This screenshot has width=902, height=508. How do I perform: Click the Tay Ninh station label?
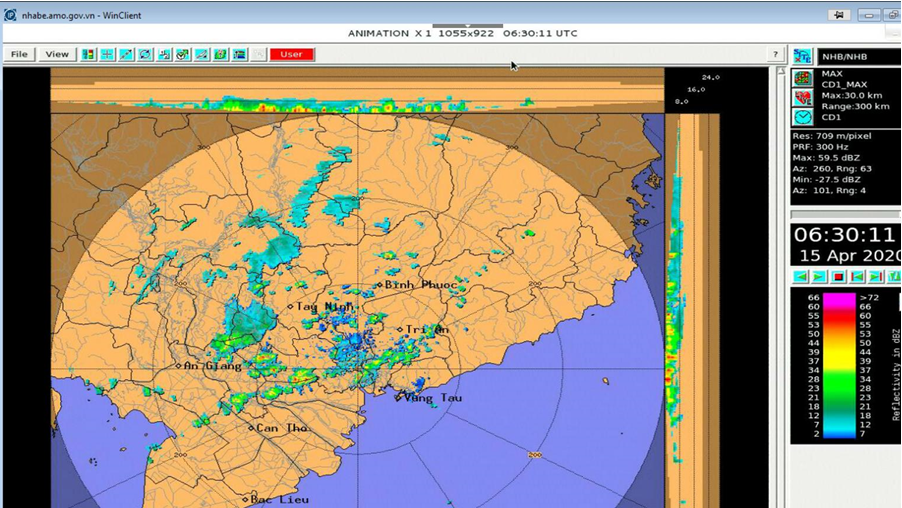tap(325, 307)
